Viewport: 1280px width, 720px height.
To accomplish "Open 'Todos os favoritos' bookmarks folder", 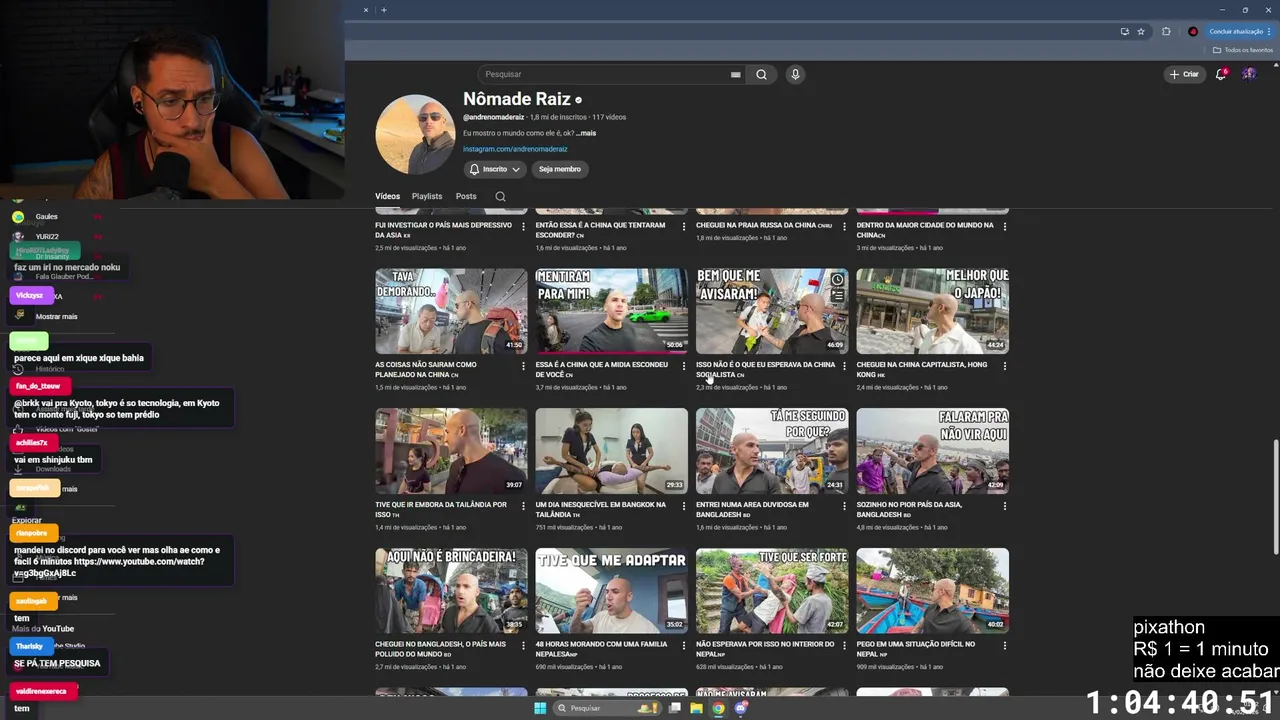I will pyautogui.click(x=1243, y=50).
